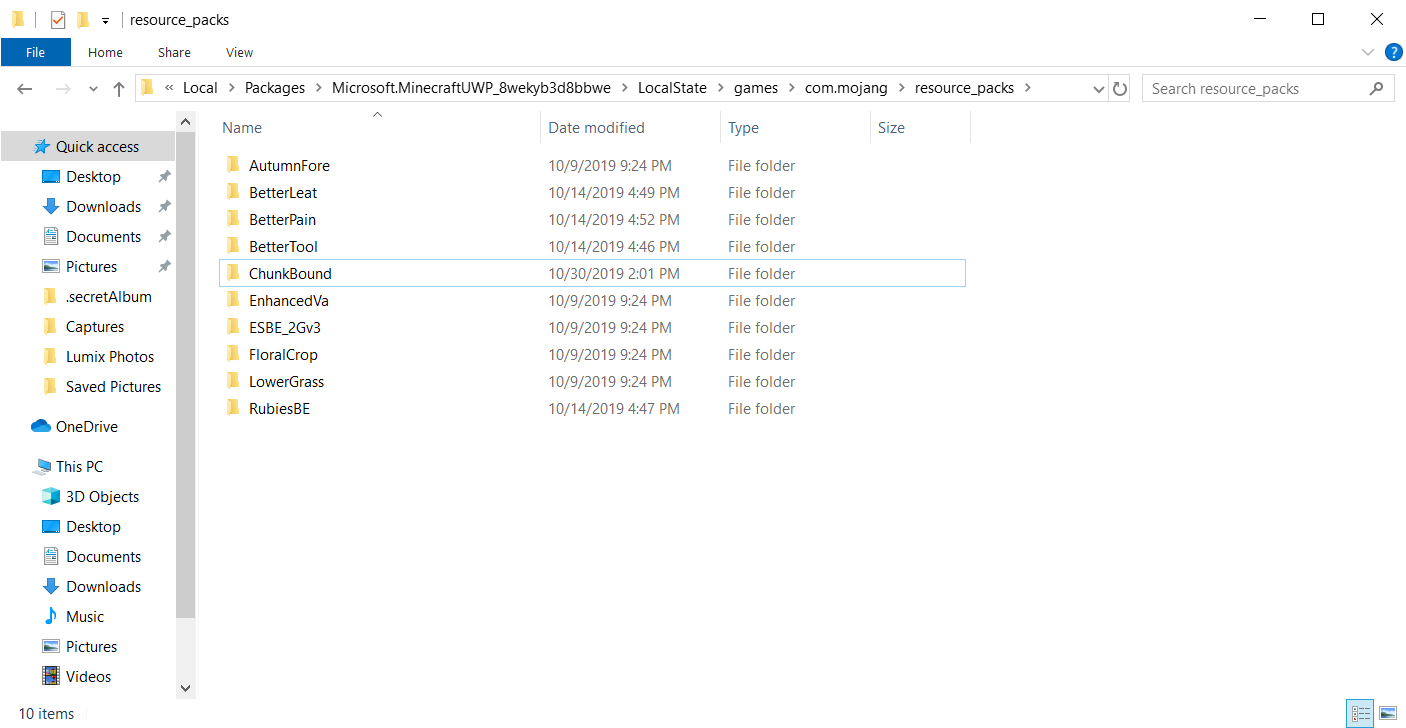Image resolution: width=1406 pixels, height=728 pixels.
Task: Click the ChunkBound folder icon
Action: click(233, 273)
